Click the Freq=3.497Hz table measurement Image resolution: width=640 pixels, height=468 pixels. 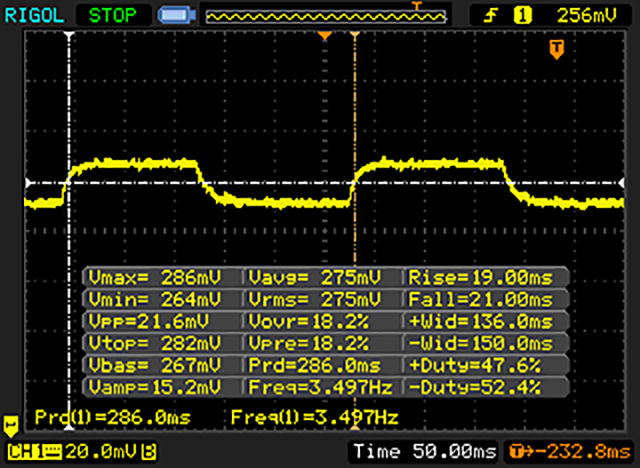(320, 387)
